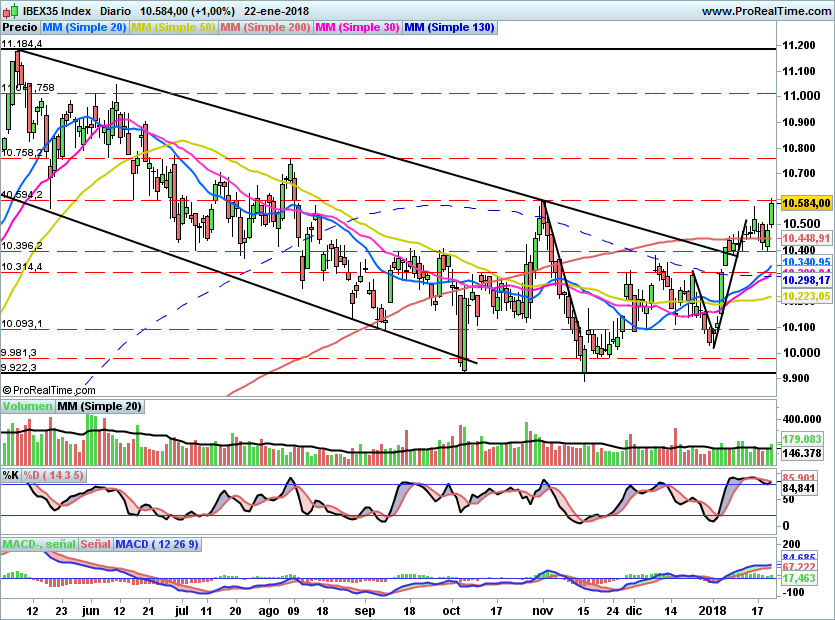
Task: Click the 2018 marker on time axis
Action: pos(712,608)
